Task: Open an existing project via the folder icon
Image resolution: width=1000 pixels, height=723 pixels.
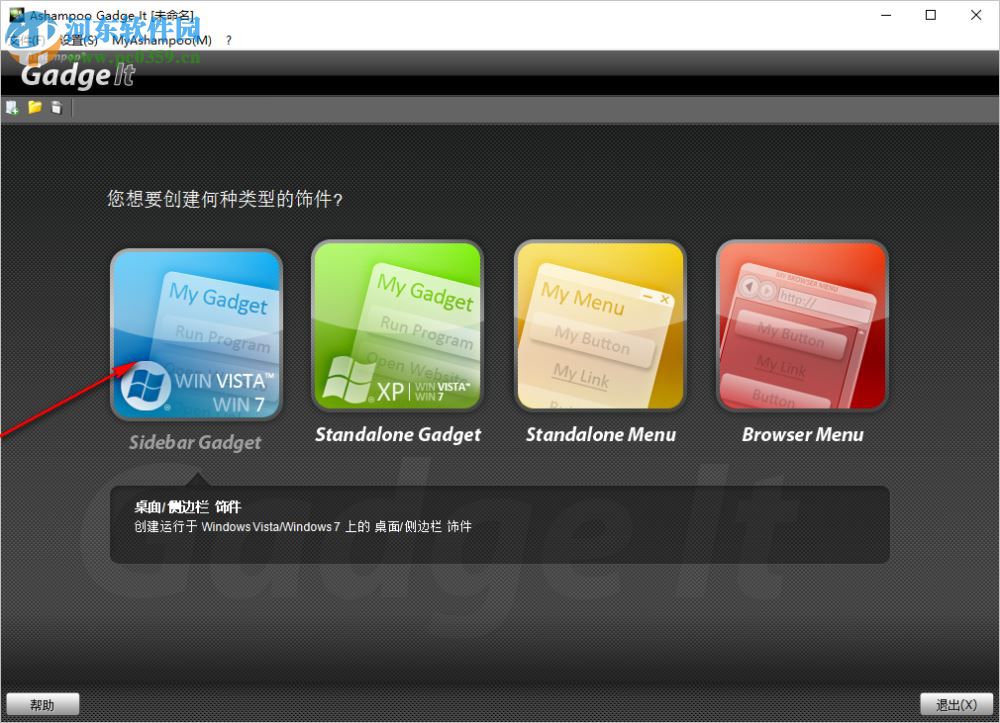Action: pyautogui.click(x=34, y=107)
